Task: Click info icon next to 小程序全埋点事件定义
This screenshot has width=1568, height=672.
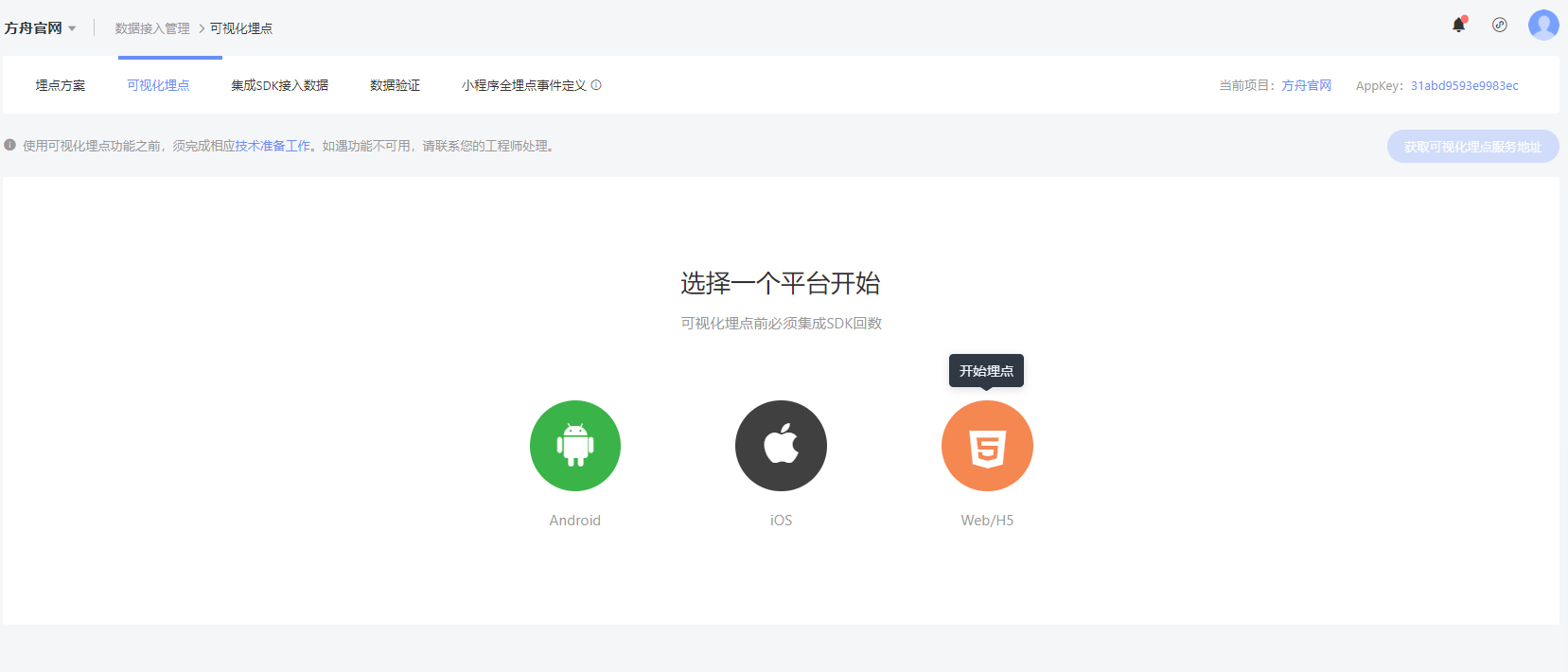Action: (x=596, y=85)
